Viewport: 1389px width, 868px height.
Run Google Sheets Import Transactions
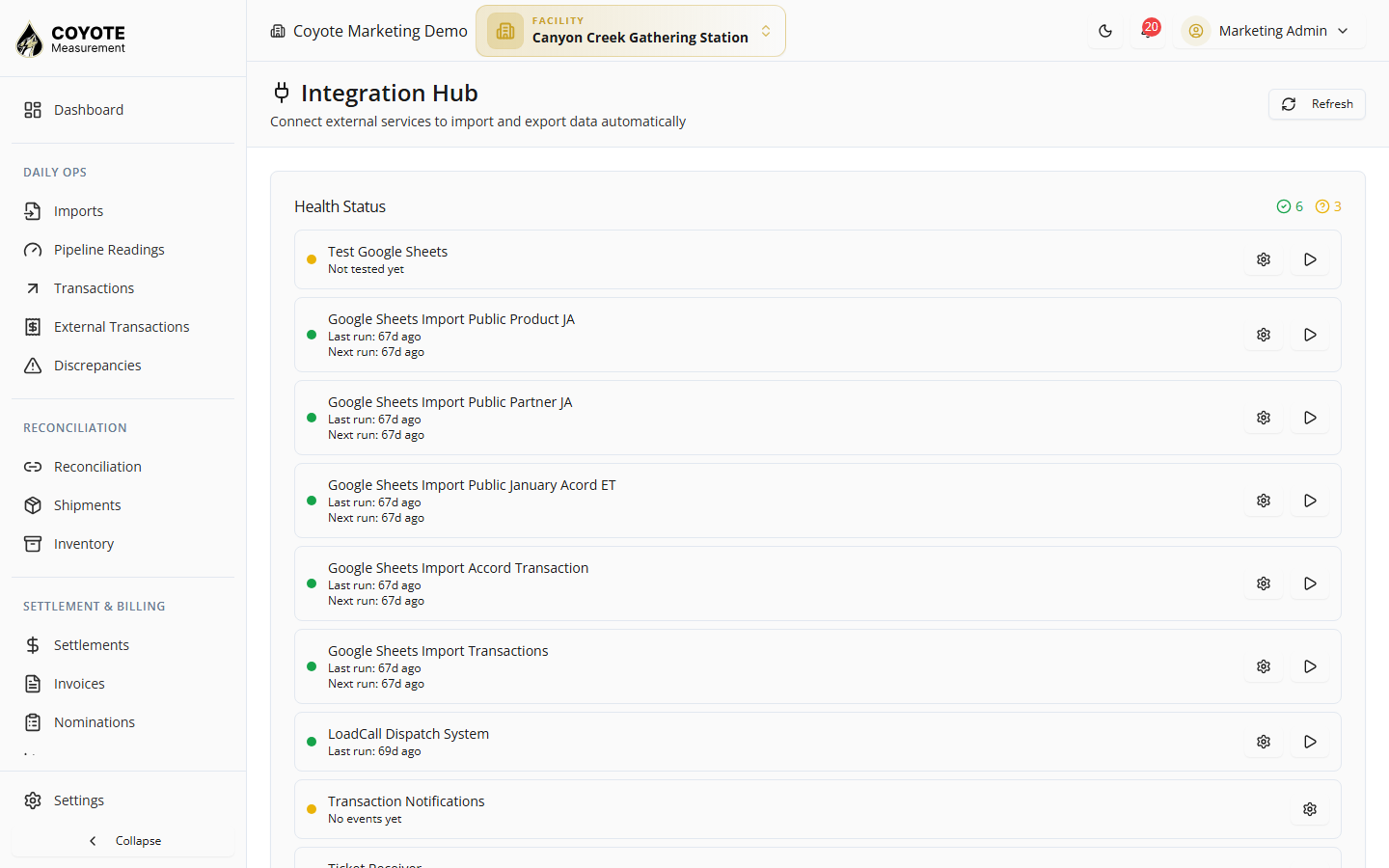pyautogui.click(x=1310, y=666)
